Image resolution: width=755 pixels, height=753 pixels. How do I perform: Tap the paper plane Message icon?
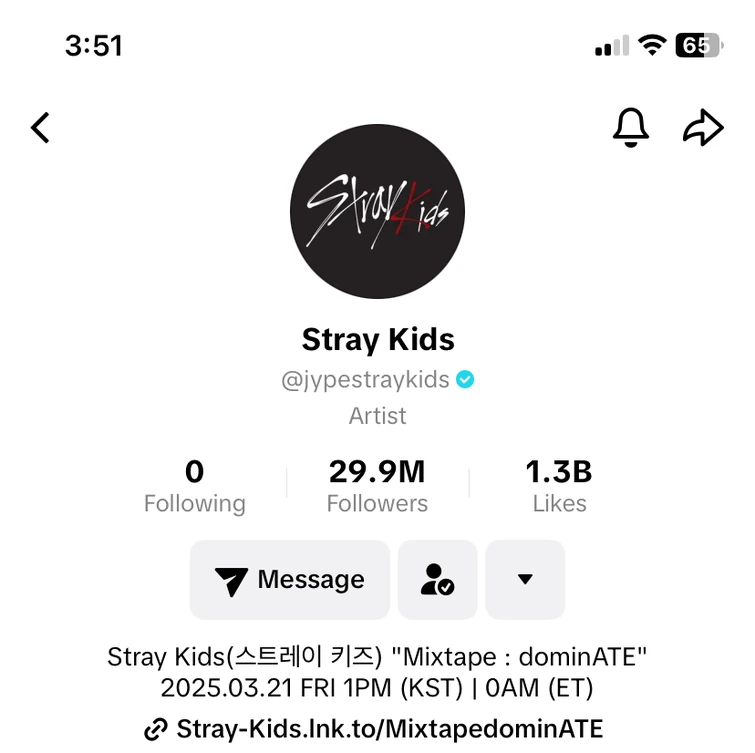tap(232, 581)
